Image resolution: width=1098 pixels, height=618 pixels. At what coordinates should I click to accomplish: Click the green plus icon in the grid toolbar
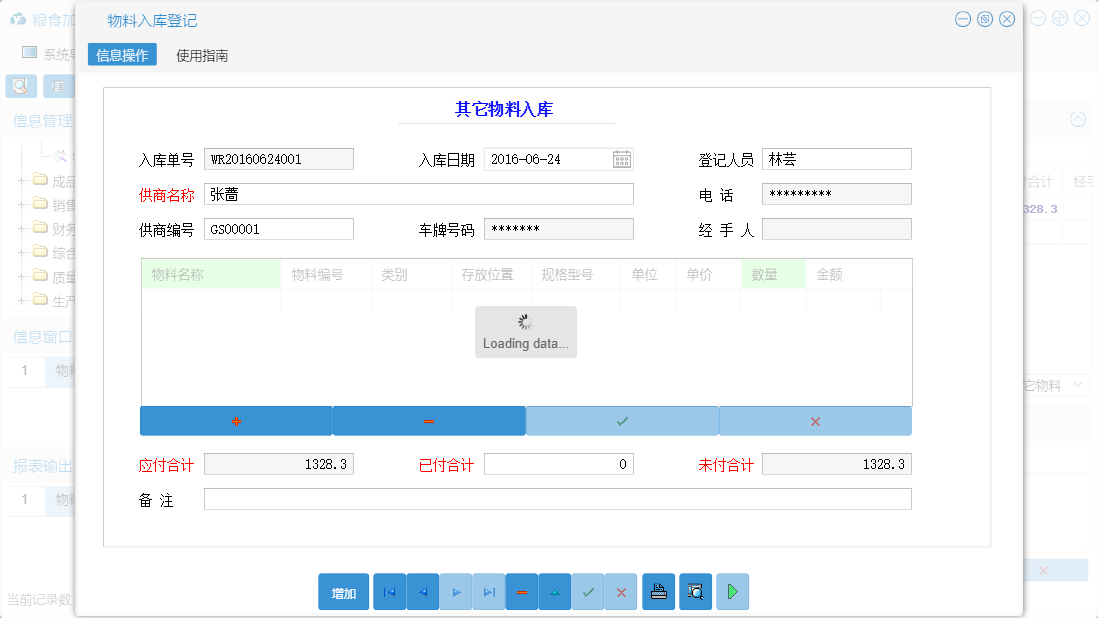click(235, 420)
